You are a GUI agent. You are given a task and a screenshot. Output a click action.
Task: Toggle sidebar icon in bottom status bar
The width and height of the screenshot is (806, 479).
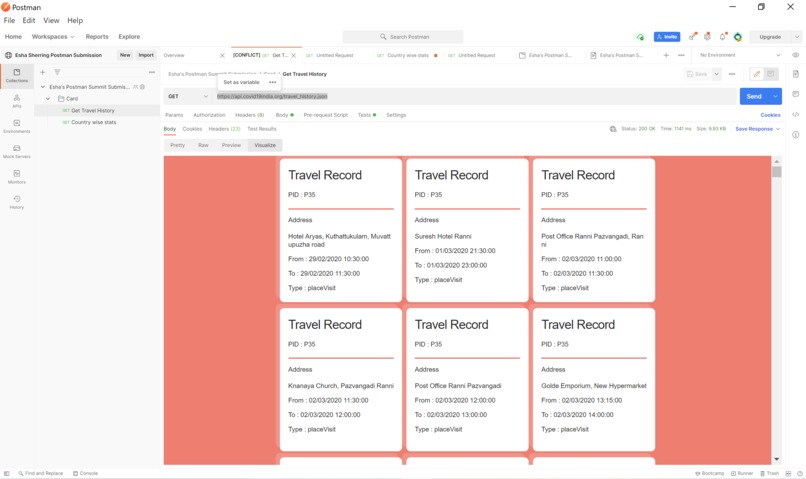click(x=7, y=473)
